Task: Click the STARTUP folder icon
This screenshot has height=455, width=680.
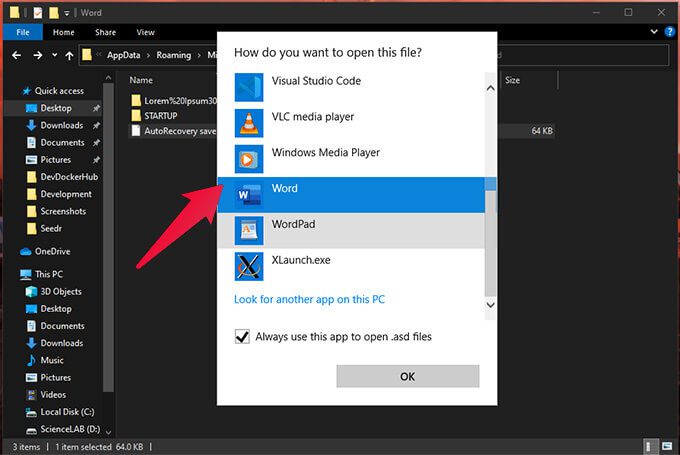Action: tap(136, 116)
